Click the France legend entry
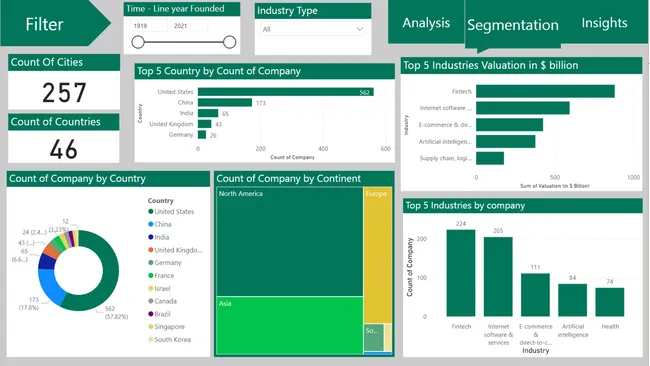Image resolution: width=650 pixels, height=366 pixels. point(161,276)
